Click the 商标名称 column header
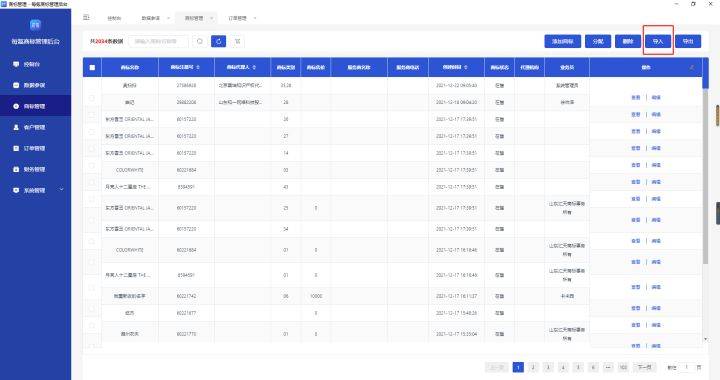This screenshot has width=720, height=380. point(129,67)
